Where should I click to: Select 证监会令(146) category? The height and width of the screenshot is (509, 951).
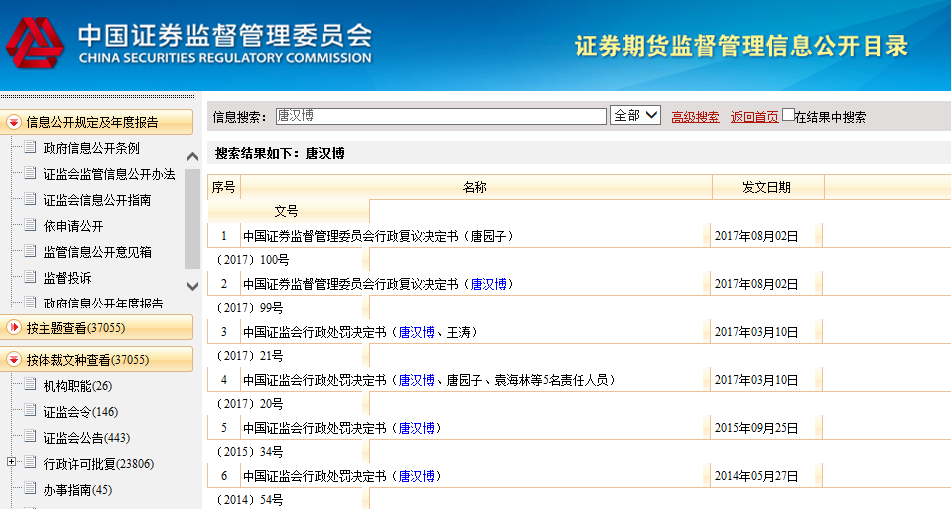[81, 412]
